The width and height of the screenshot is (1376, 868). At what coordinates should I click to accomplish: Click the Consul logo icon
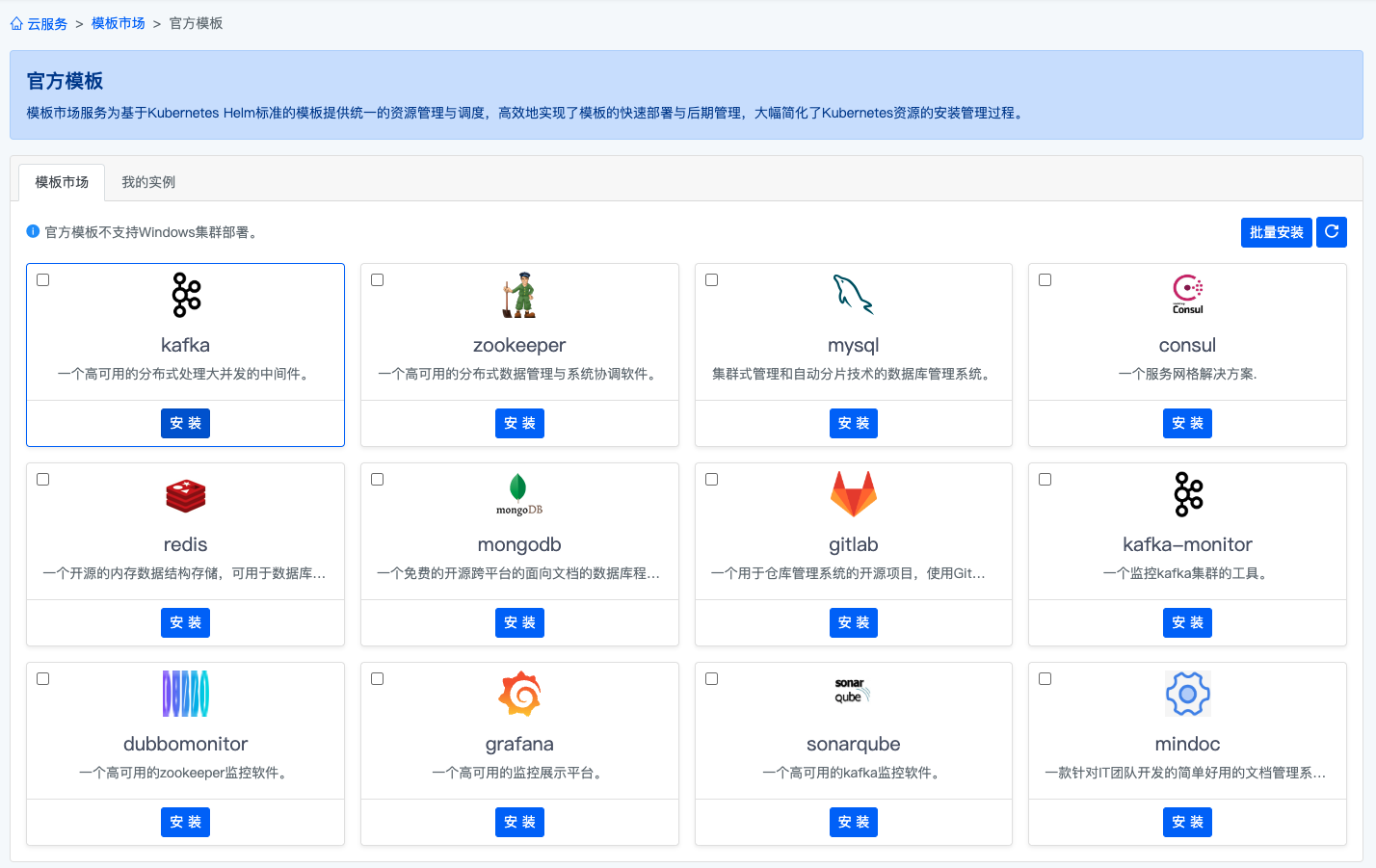tap(1187, 295)
